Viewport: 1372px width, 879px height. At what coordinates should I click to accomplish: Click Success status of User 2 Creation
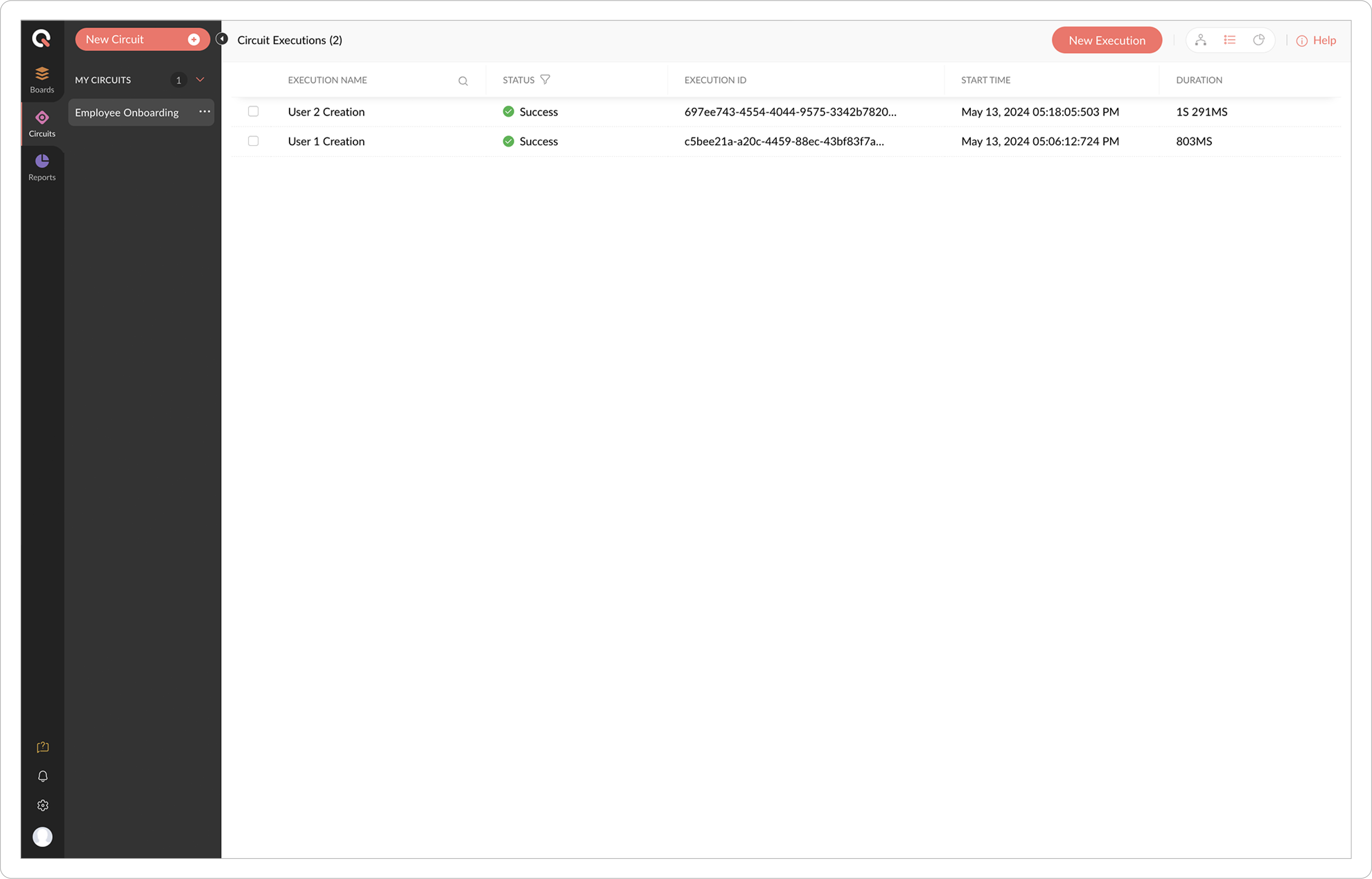pos(530,112)
